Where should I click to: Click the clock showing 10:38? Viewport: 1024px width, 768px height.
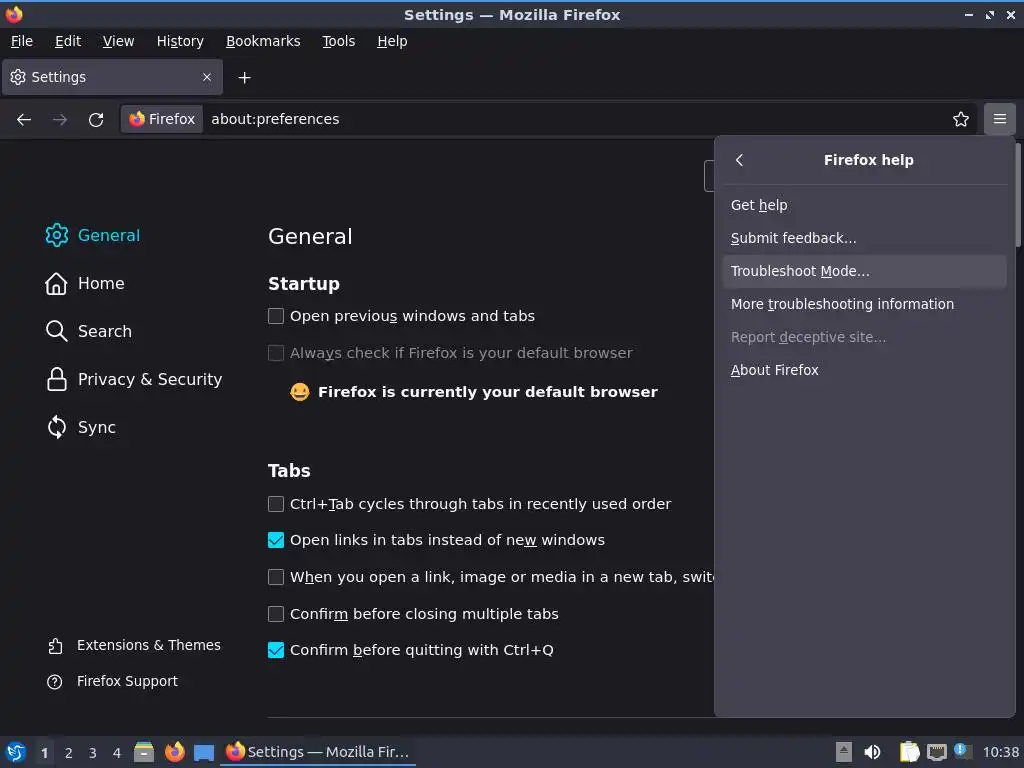(1000, 752)
